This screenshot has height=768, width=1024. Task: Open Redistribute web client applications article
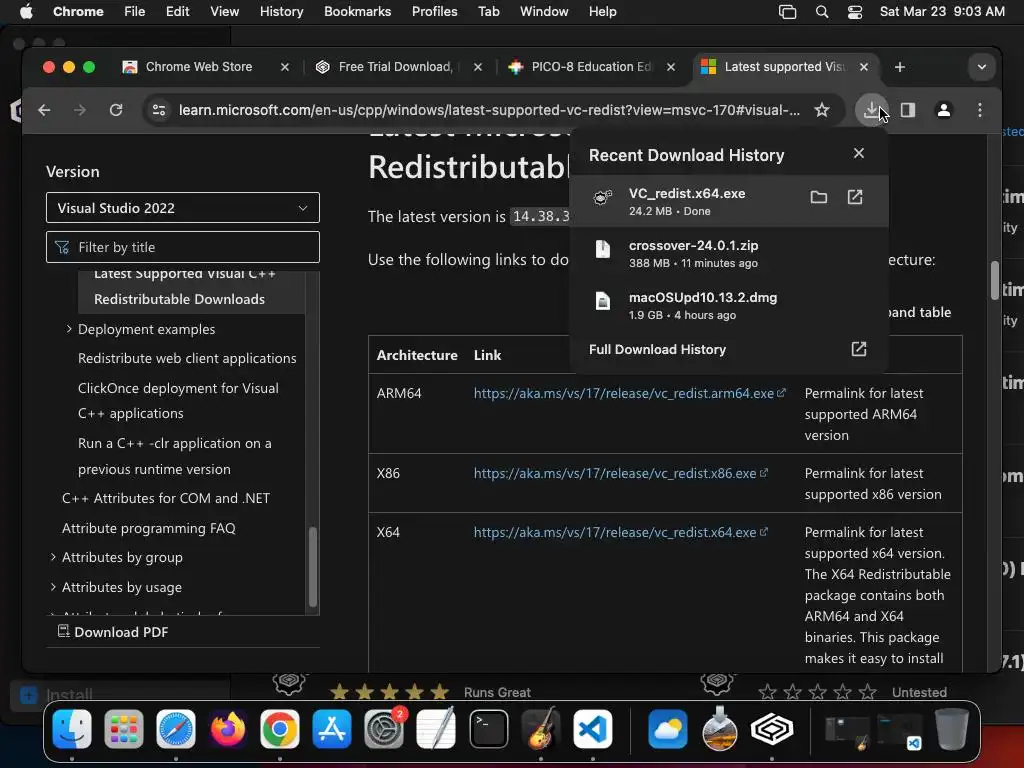coord(187,359)
